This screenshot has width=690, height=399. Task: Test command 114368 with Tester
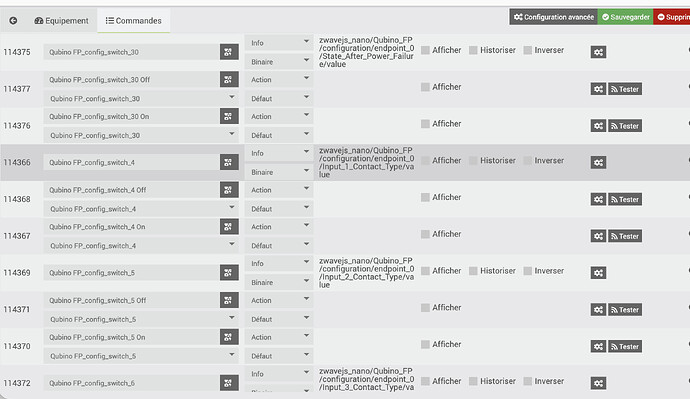624,200
